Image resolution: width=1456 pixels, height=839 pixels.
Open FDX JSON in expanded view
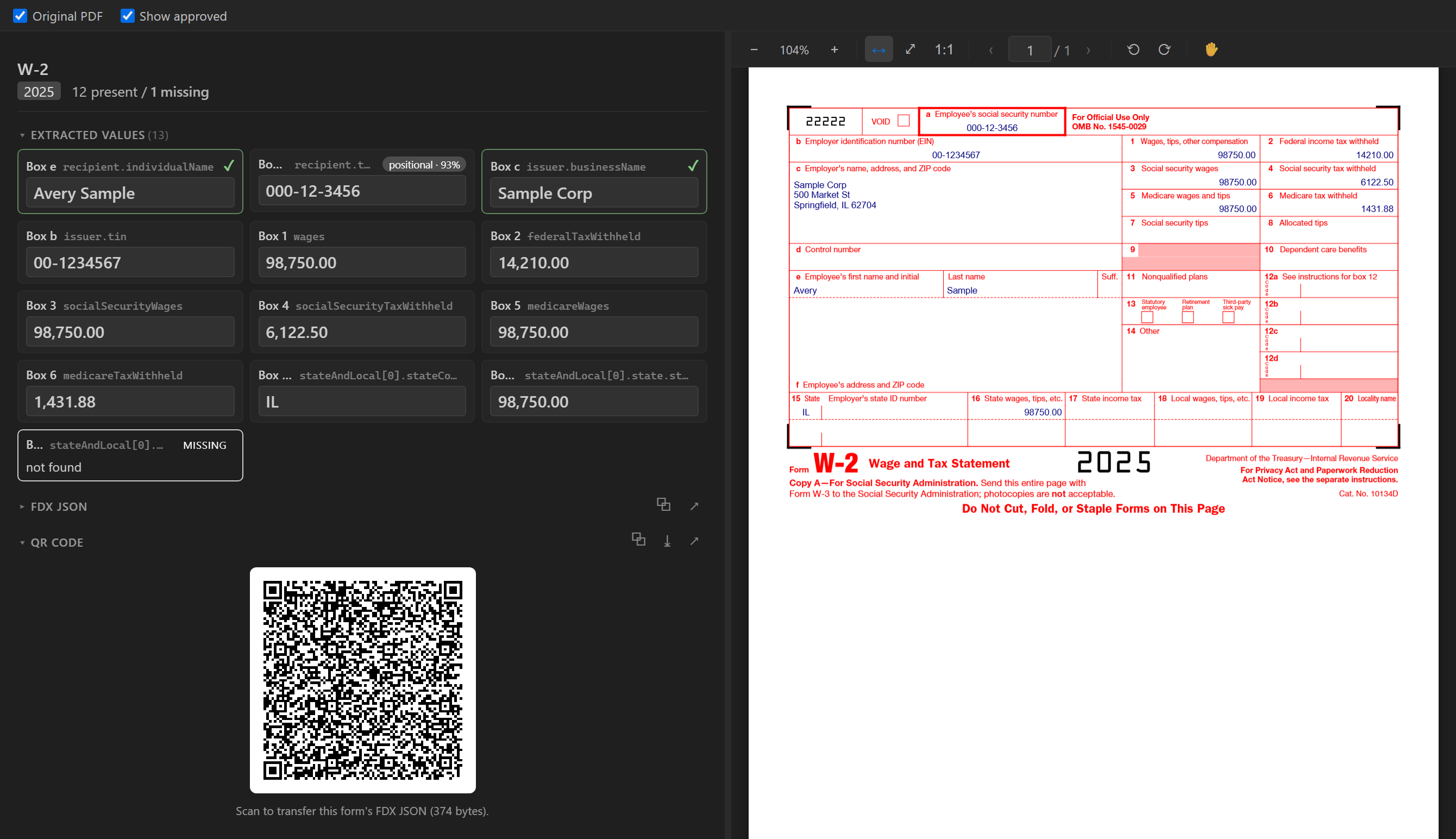(x=694, y=506)
